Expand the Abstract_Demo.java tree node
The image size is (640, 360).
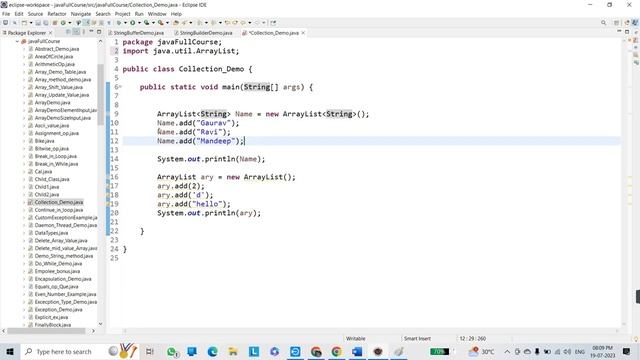tap(24, 49)
